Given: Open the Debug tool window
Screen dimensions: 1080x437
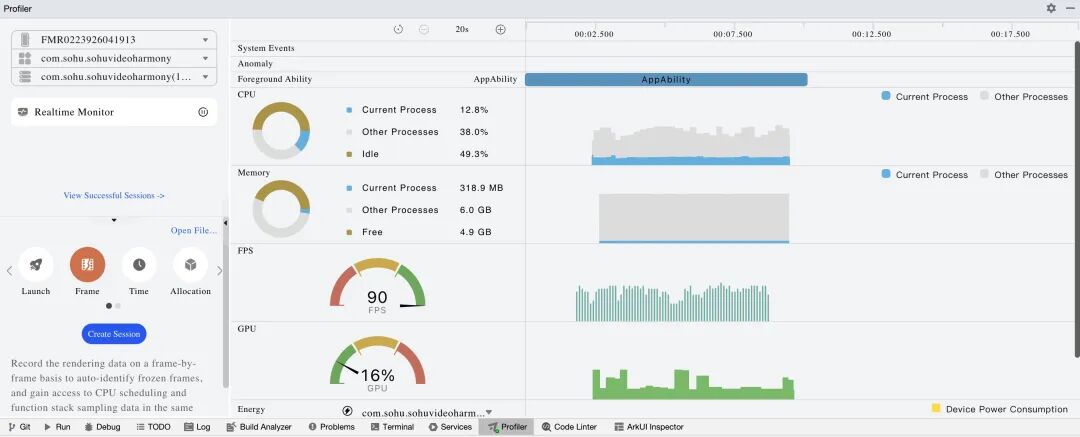Looking at the screenshot, I should click(102, 427).
